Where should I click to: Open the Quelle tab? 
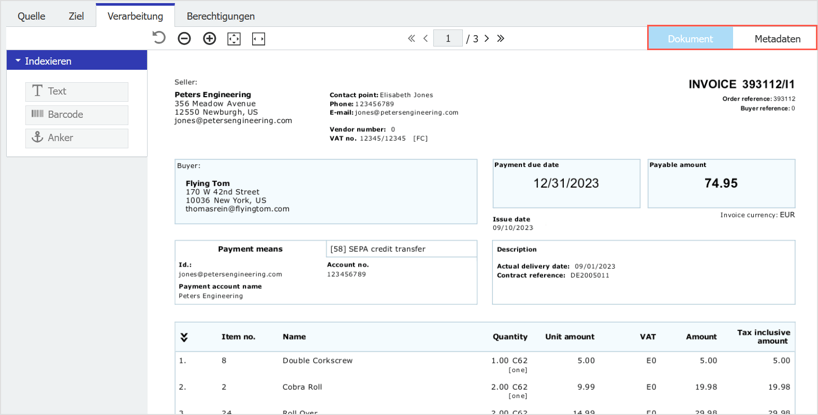[31, 16]
